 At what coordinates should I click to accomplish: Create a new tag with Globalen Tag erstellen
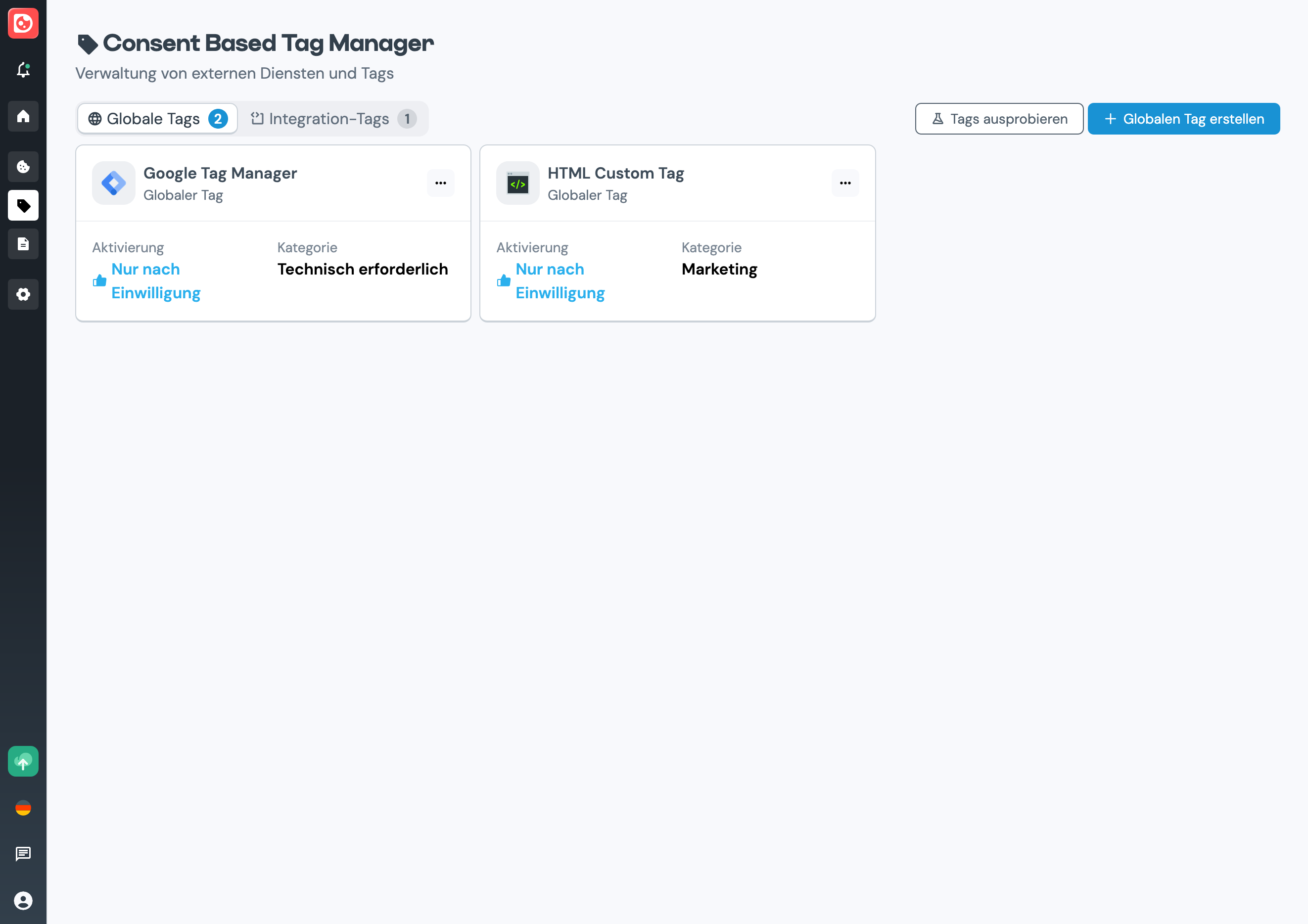(x=1183, y=119)
